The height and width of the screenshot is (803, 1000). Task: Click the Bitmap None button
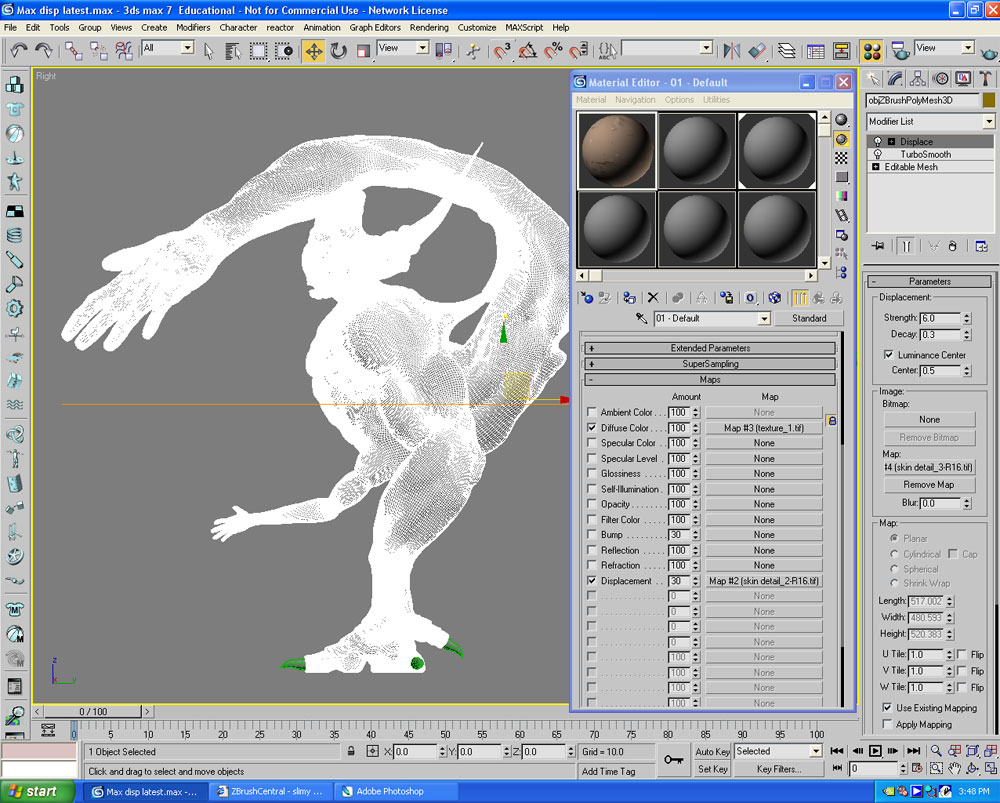click(x=929, y=420)
